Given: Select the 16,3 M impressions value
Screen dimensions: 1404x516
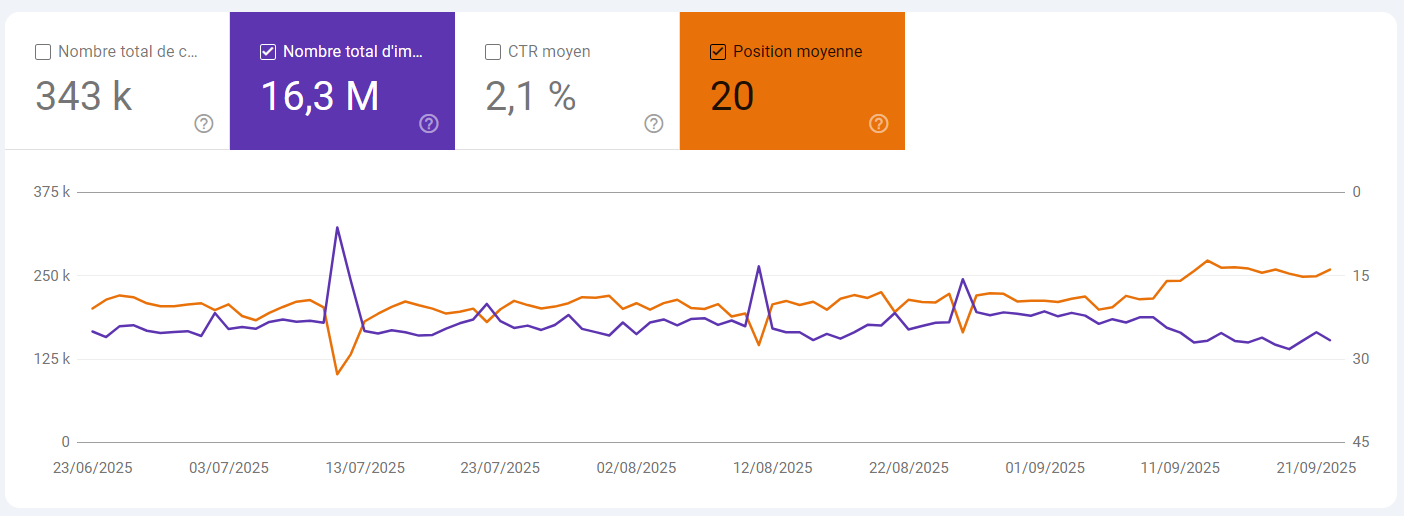Looking at the screenshot, I should [320, 96].
